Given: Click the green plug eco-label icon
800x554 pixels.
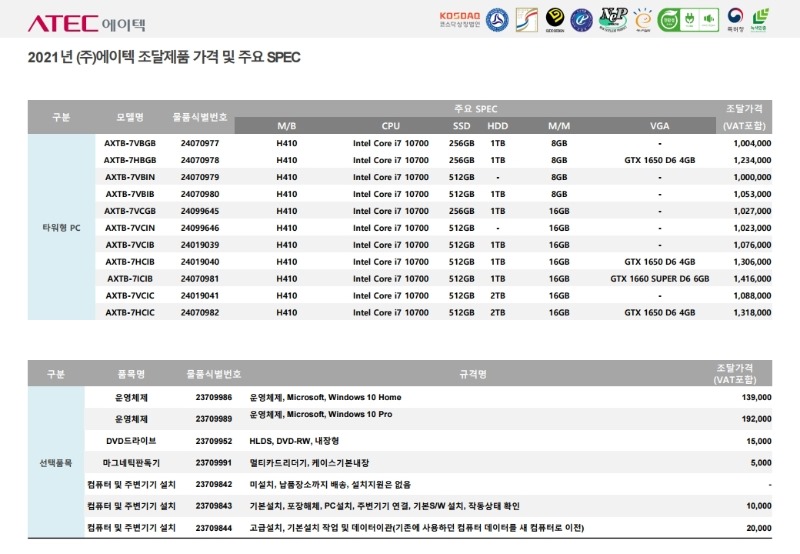Looking at the screenshot, I should tap(689, 20).
